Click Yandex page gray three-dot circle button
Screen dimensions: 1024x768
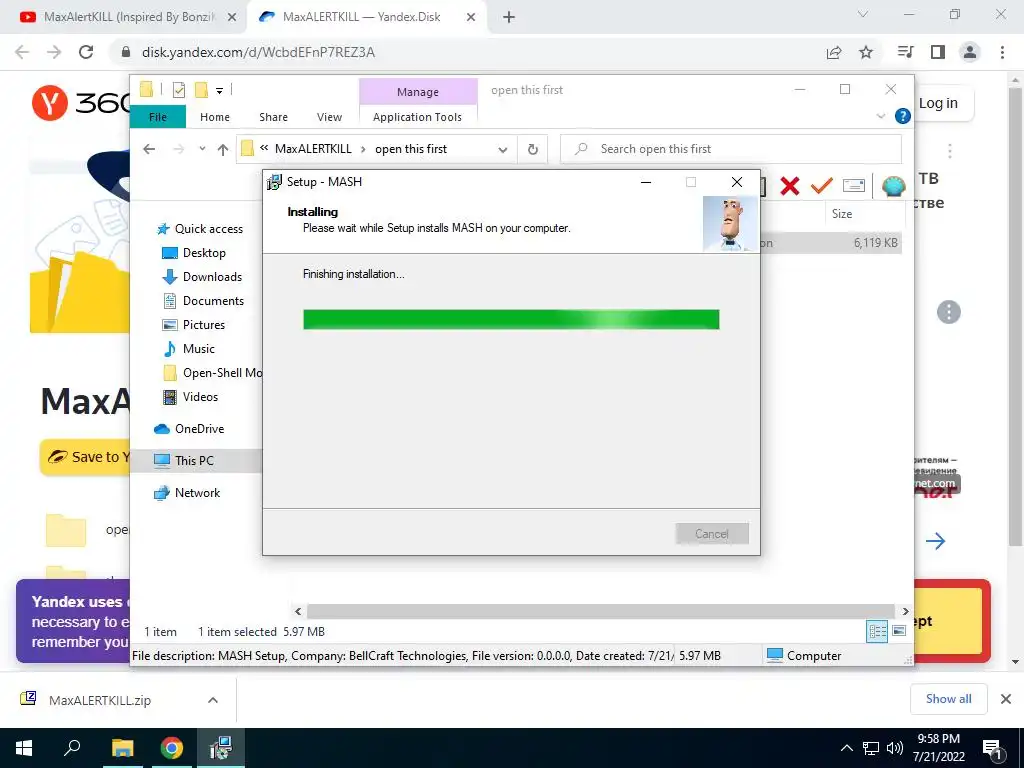tap(948, 312)
